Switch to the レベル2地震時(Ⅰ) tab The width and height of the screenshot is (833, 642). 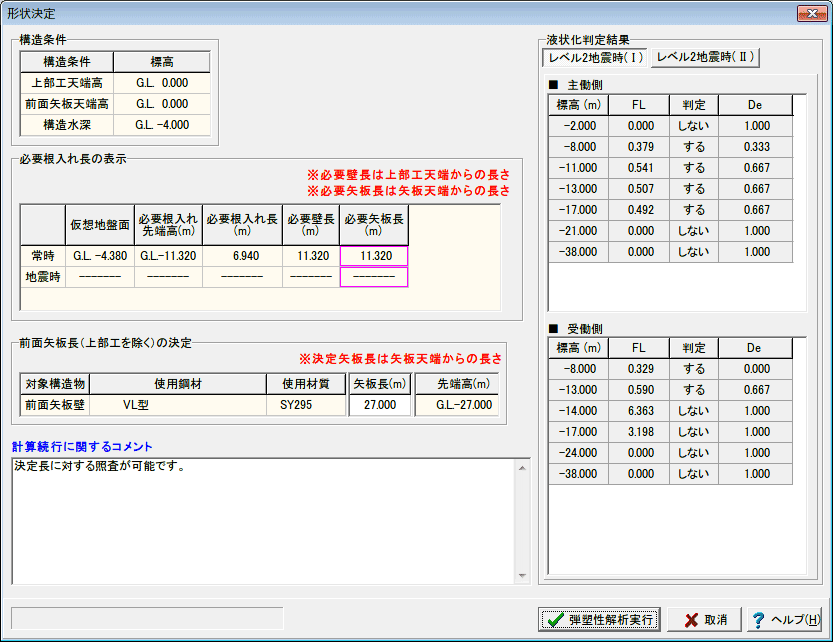tap(595, 57)
